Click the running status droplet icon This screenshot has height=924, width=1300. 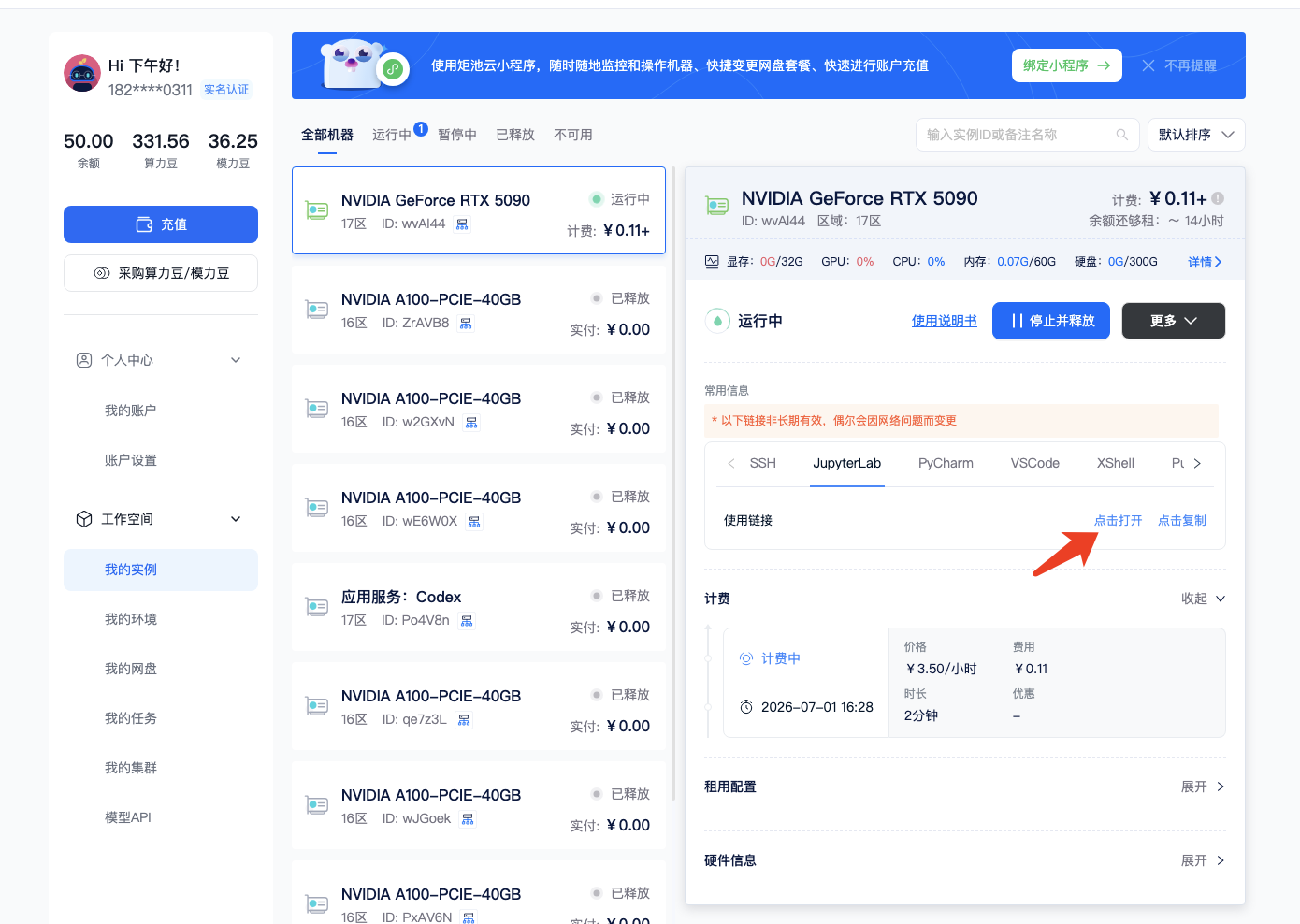tap(717, 321)
